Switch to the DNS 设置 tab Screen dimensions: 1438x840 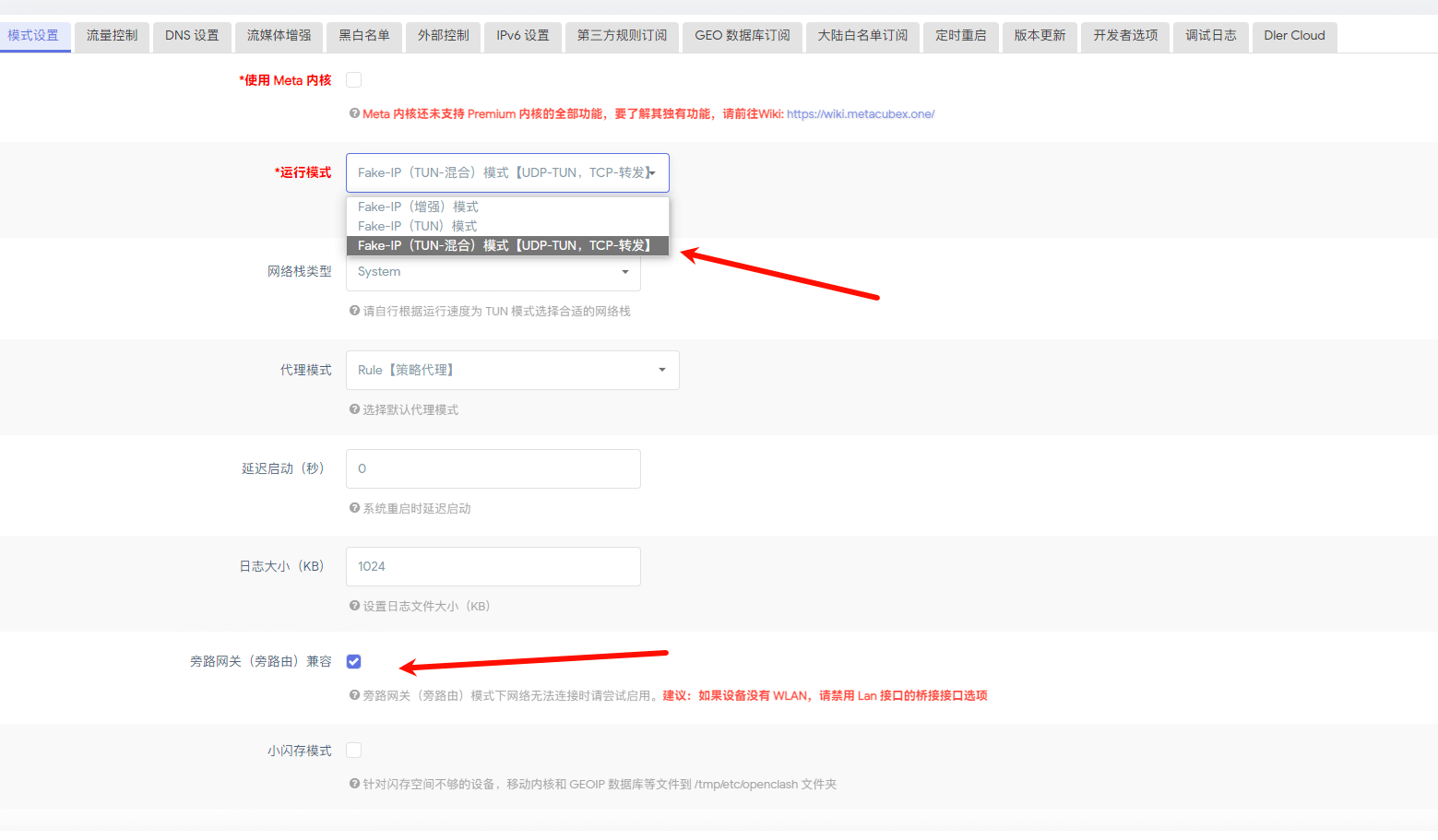pyautogui.click(x=192, y=36)
